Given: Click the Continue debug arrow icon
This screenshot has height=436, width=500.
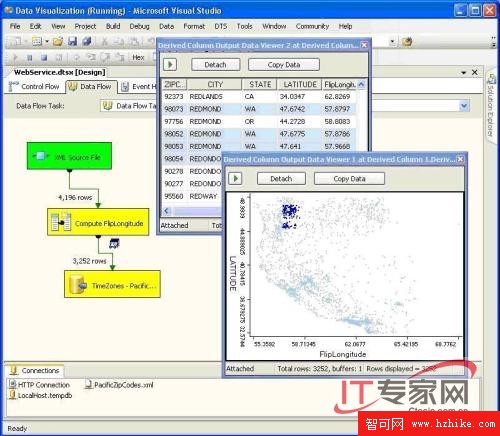Looking at the screenshot, I should 15,57.
